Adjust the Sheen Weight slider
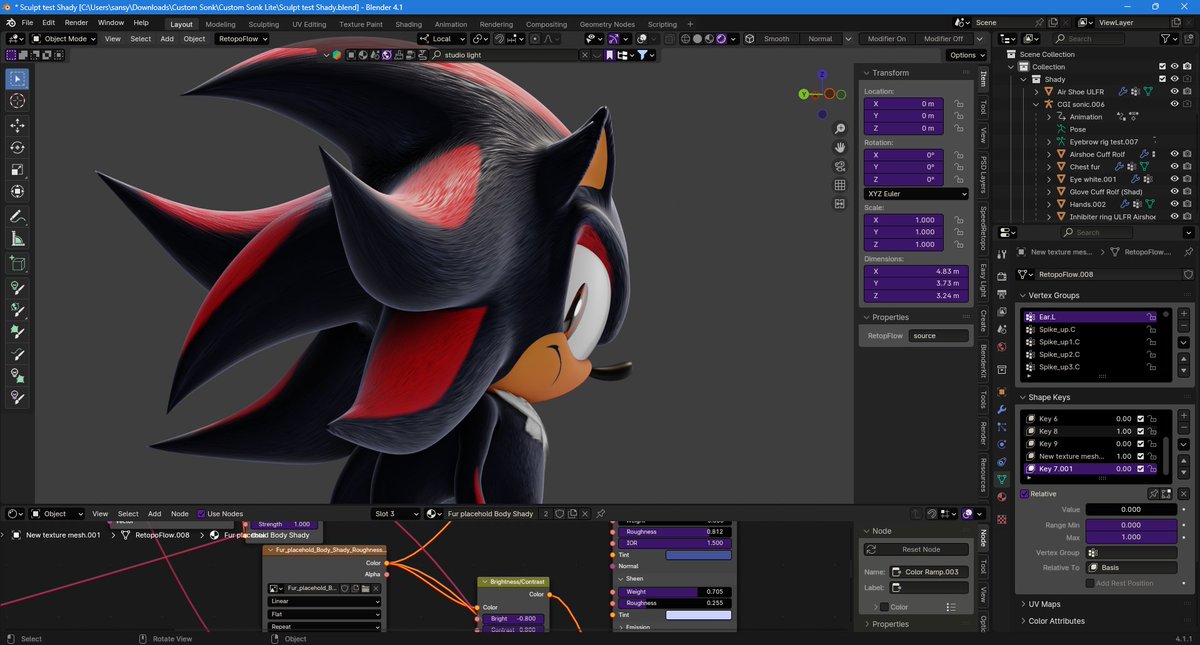 point(674,592)
